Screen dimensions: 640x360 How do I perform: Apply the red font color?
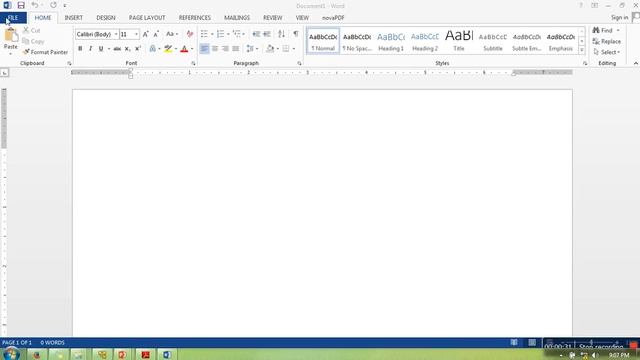184,49
